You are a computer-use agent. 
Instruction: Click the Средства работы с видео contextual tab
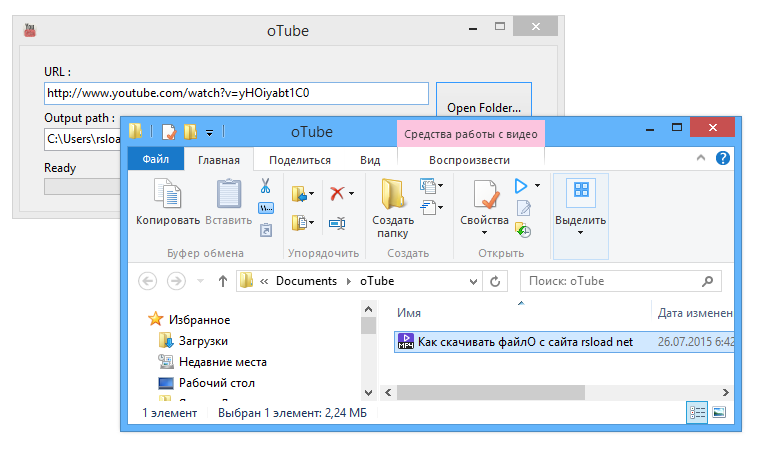coord(471,134)
